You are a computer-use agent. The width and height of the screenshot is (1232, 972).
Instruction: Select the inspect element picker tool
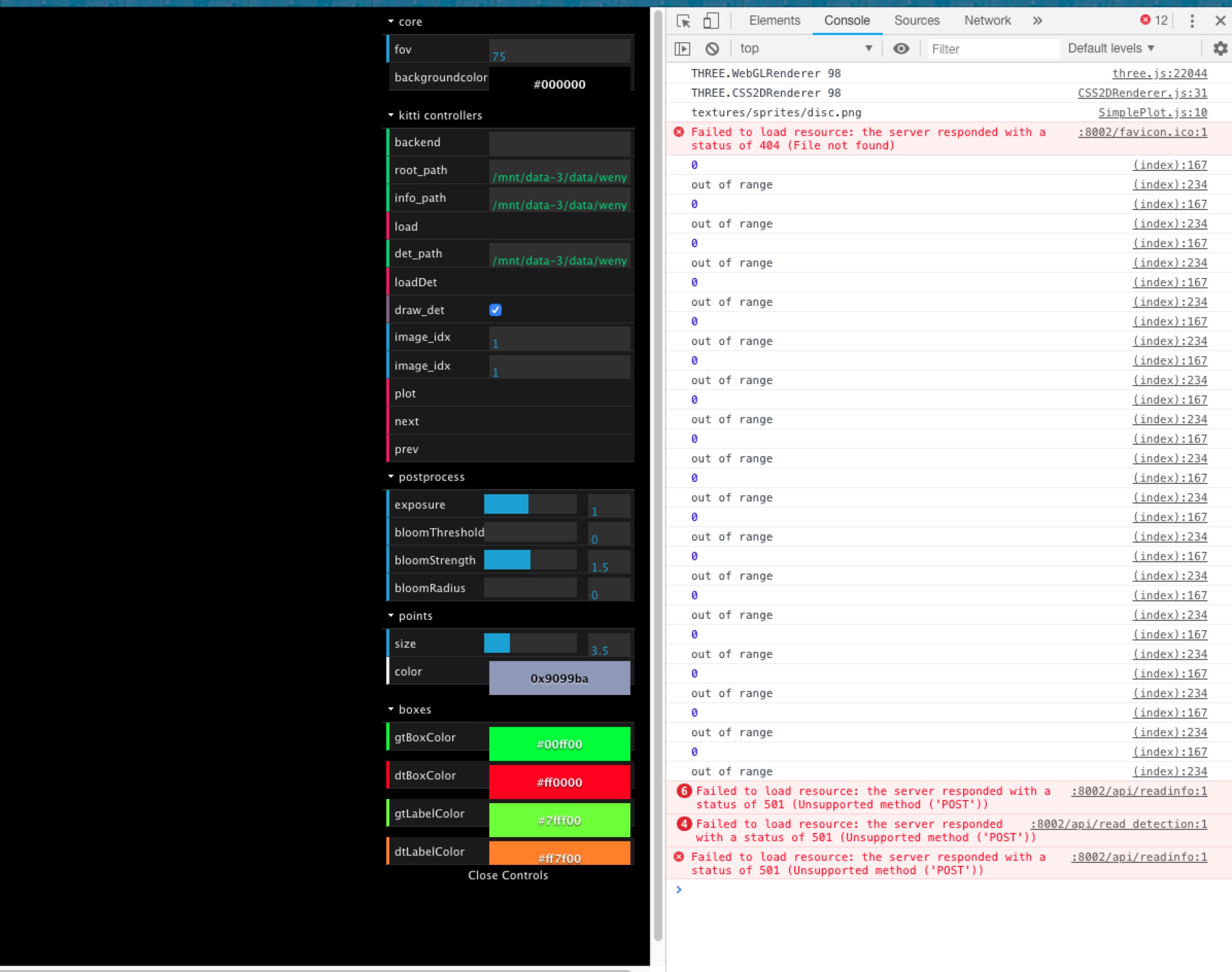tap(685, 21)
